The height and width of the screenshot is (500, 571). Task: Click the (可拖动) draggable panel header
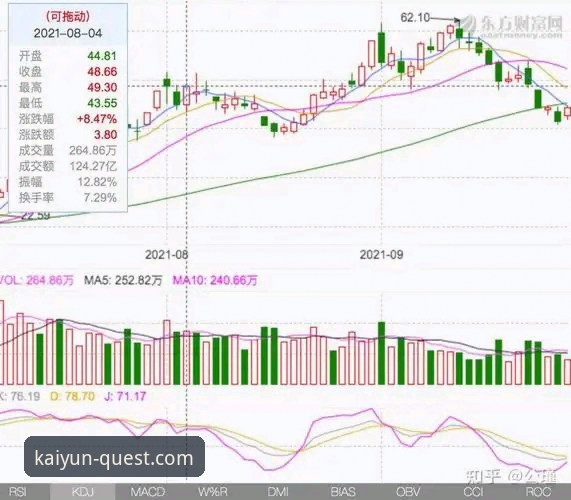tap(68, 16)
